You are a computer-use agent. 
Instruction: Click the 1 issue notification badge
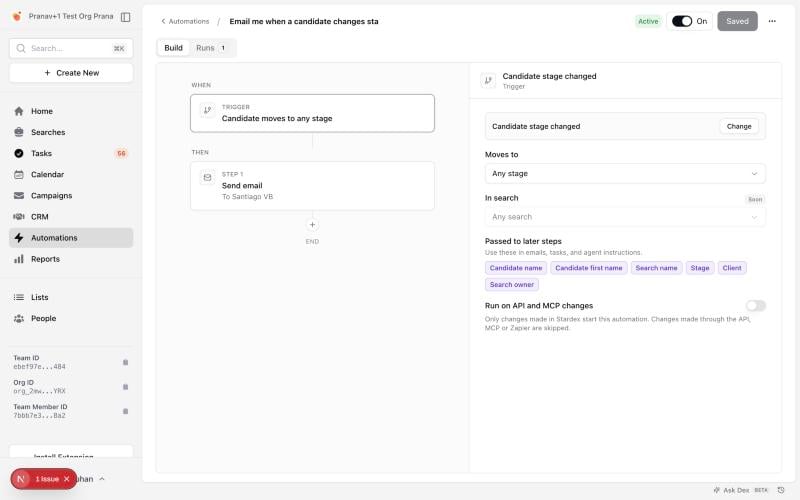[43, 479]
